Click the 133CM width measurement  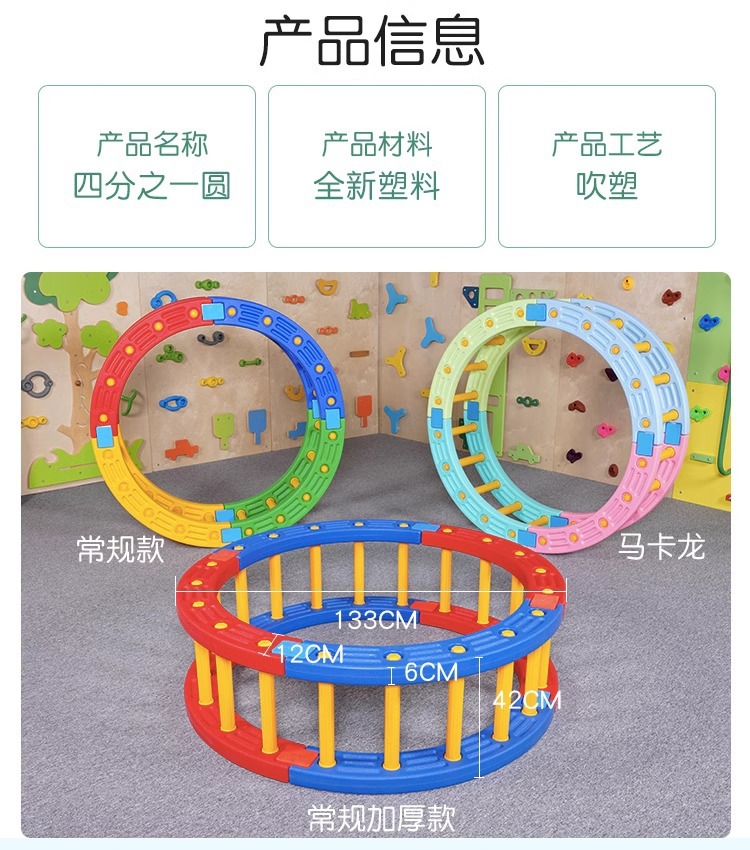376,620
